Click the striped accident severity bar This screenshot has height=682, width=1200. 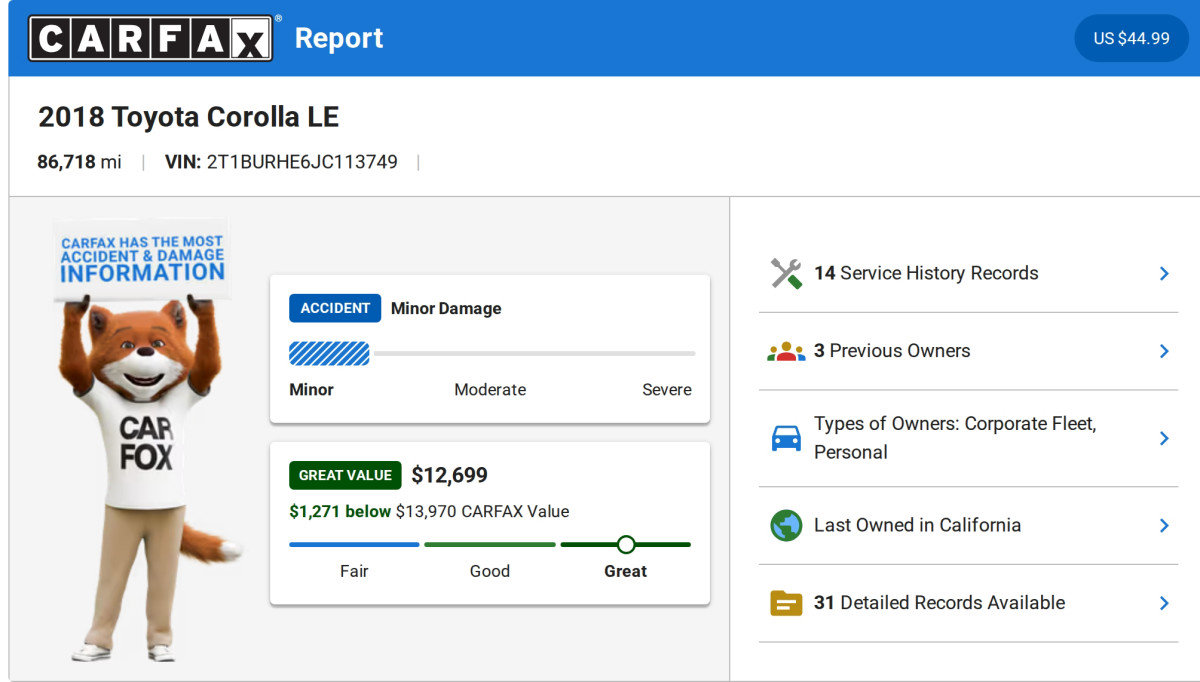(329, 353)
